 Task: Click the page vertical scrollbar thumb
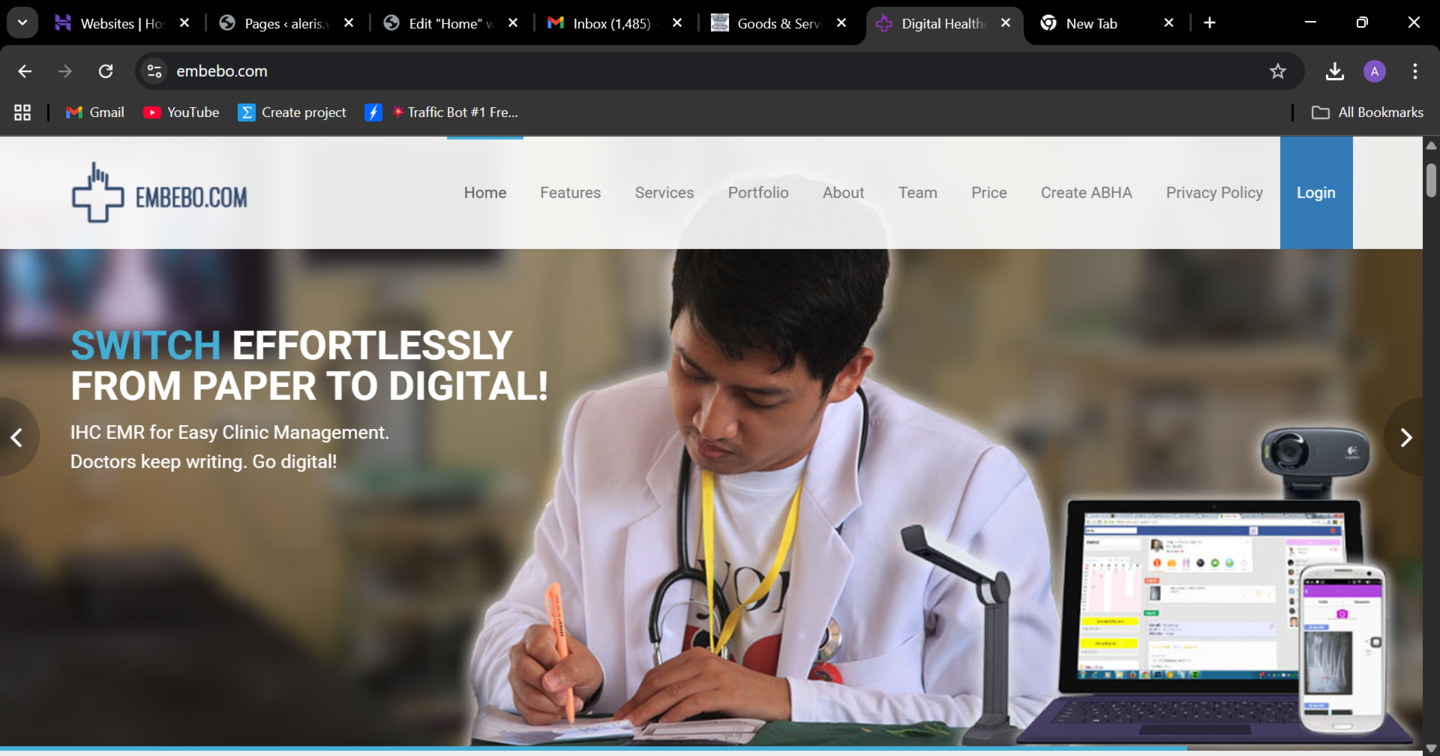[1431, 180]
